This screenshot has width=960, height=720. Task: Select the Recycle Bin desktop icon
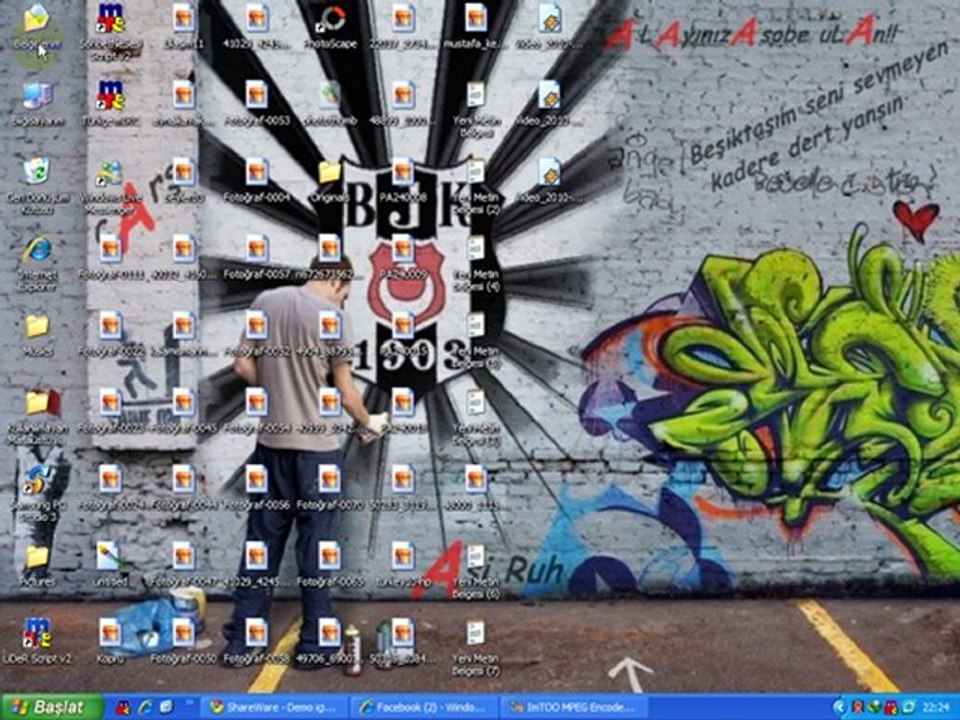tap(37, 185)
